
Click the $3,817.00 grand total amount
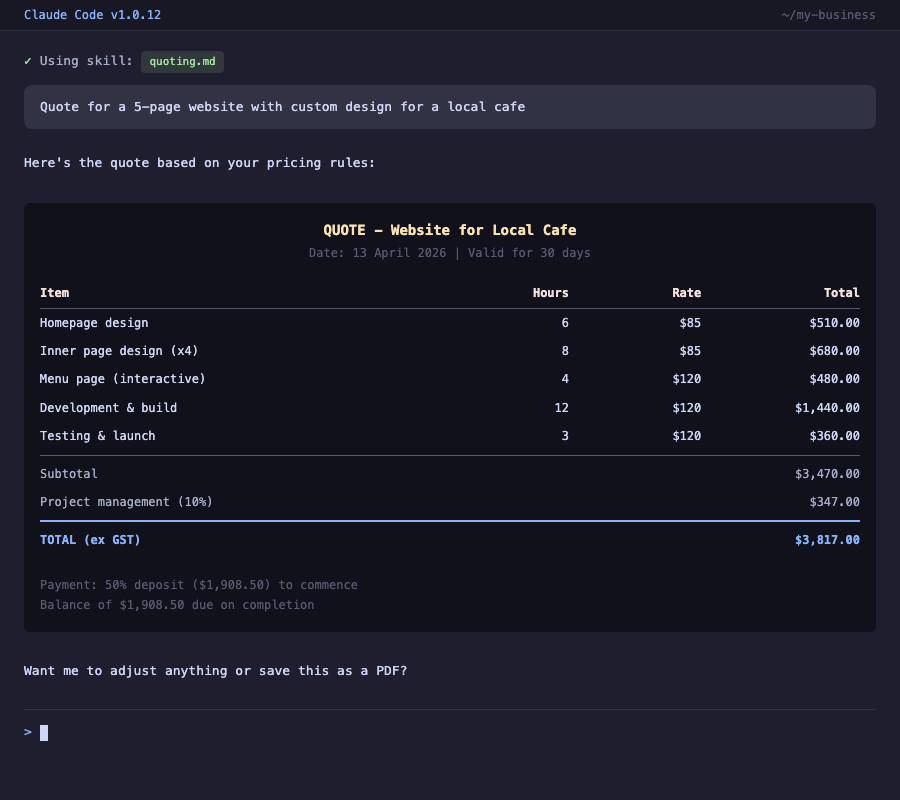[827, 539]
